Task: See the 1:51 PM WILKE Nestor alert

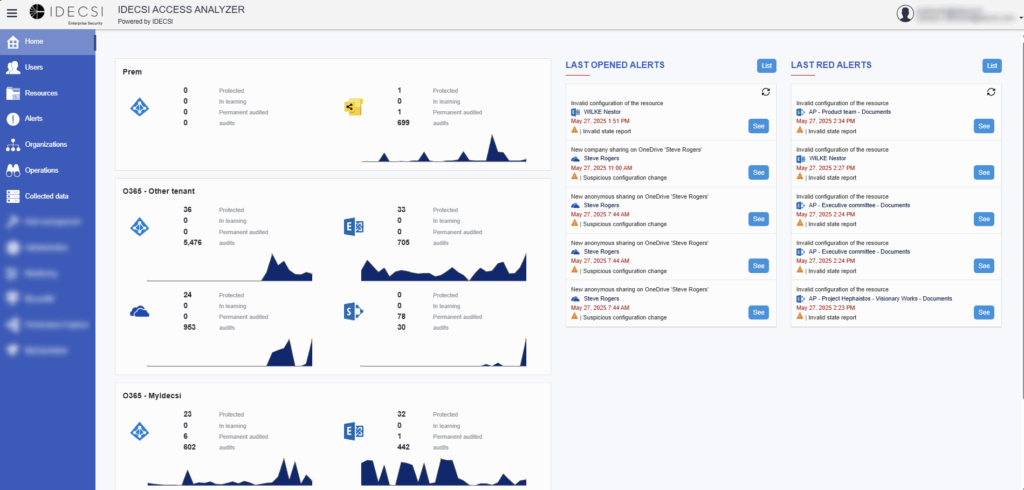Action: point(758,126)
